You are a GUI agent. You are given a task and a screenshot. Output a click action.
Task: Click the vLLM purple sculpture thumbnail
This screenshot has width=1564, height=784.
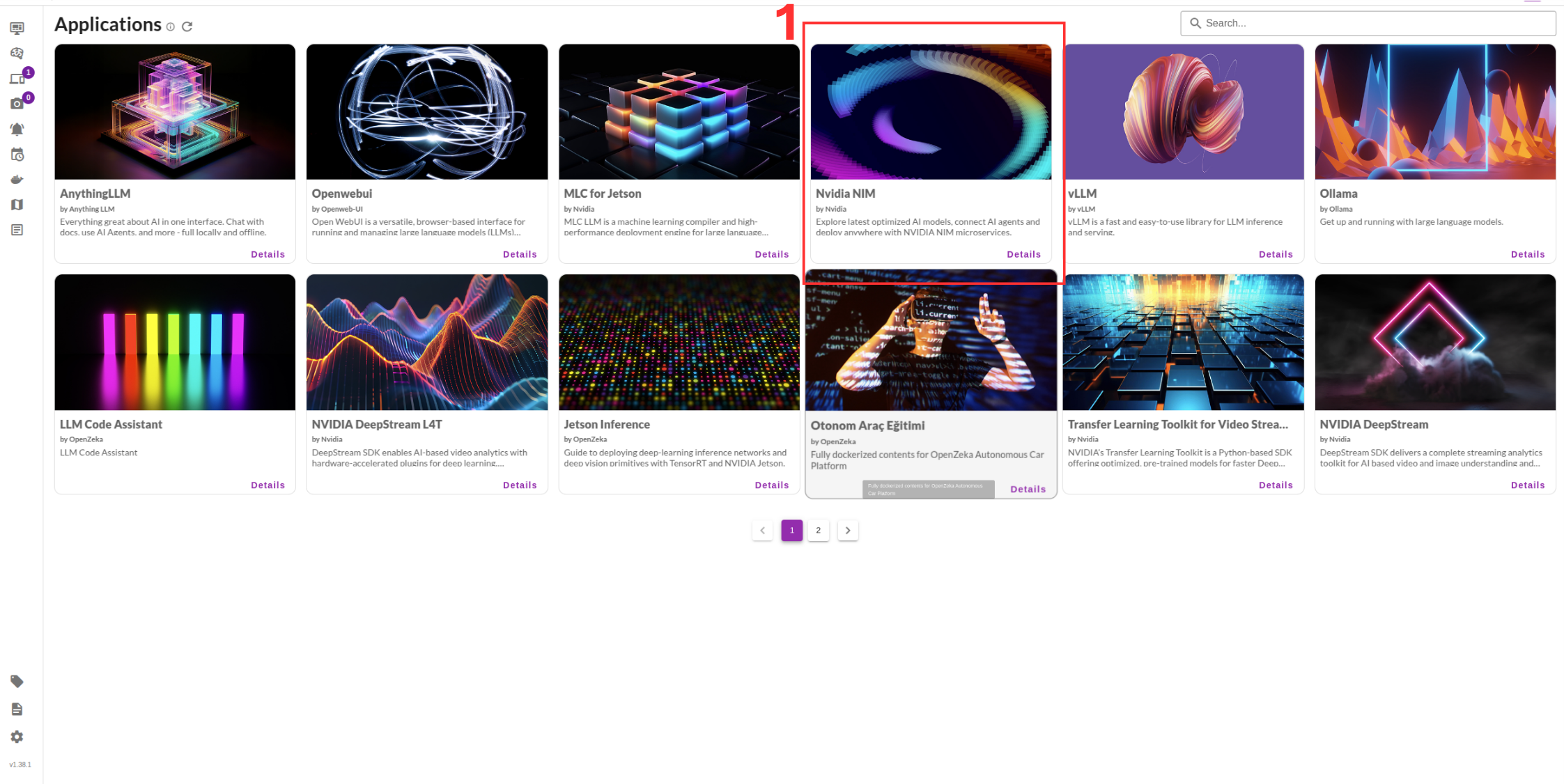point(1183,111)
